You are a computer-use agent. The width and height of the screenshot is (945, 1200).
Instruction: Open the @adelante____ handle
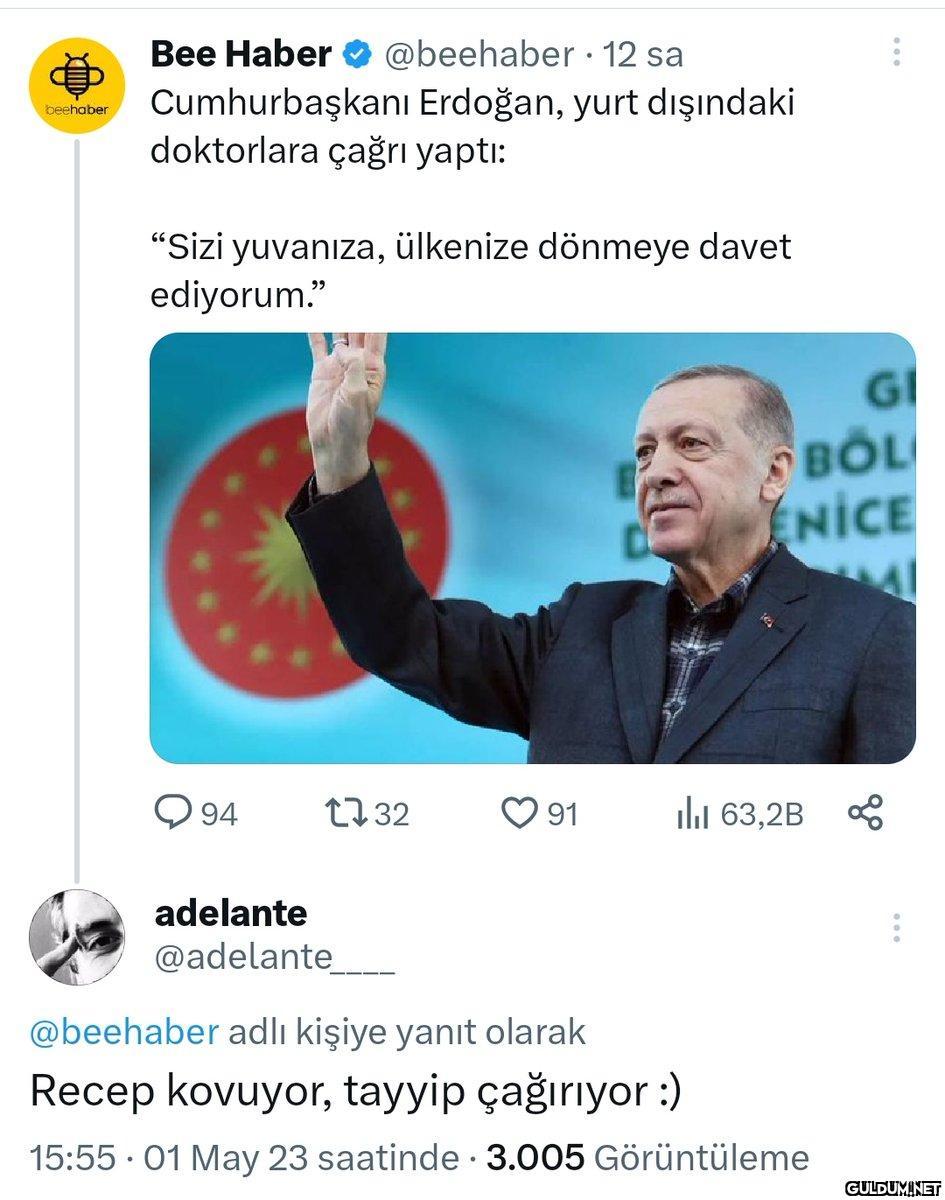coord(275,957)
